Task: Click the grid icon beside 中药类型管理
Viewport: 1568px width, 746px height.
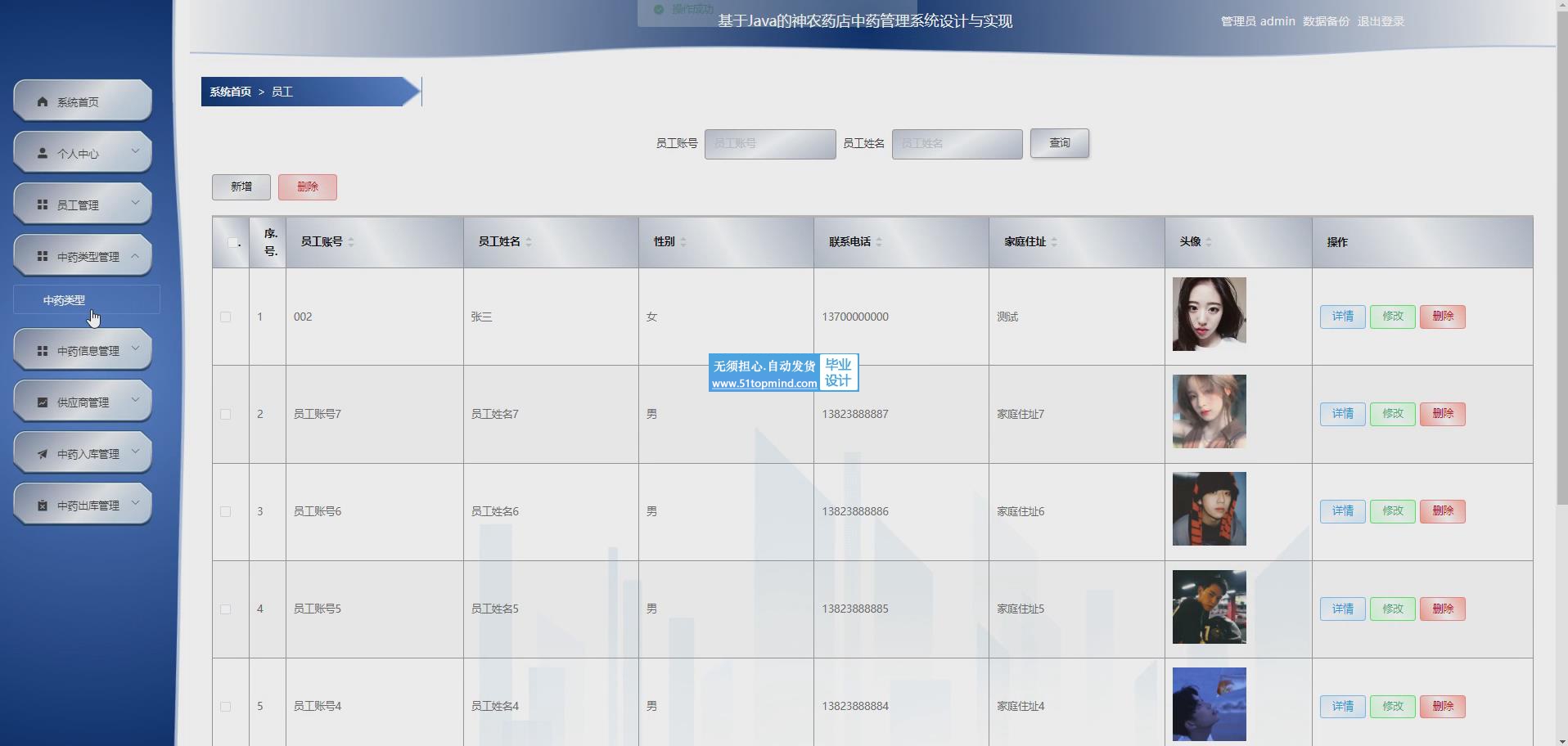Action: pos(43,256)
